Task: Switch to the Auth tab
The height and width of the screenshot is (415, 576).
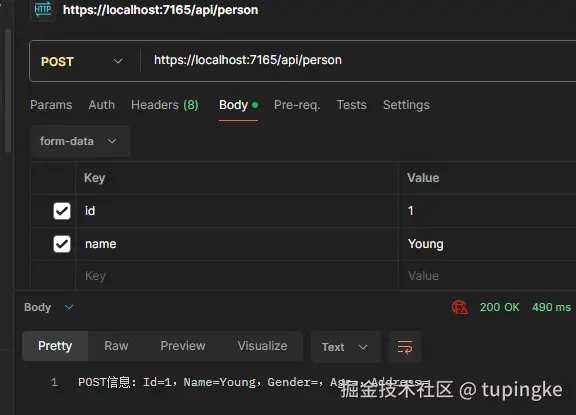Action: point(101,105)
